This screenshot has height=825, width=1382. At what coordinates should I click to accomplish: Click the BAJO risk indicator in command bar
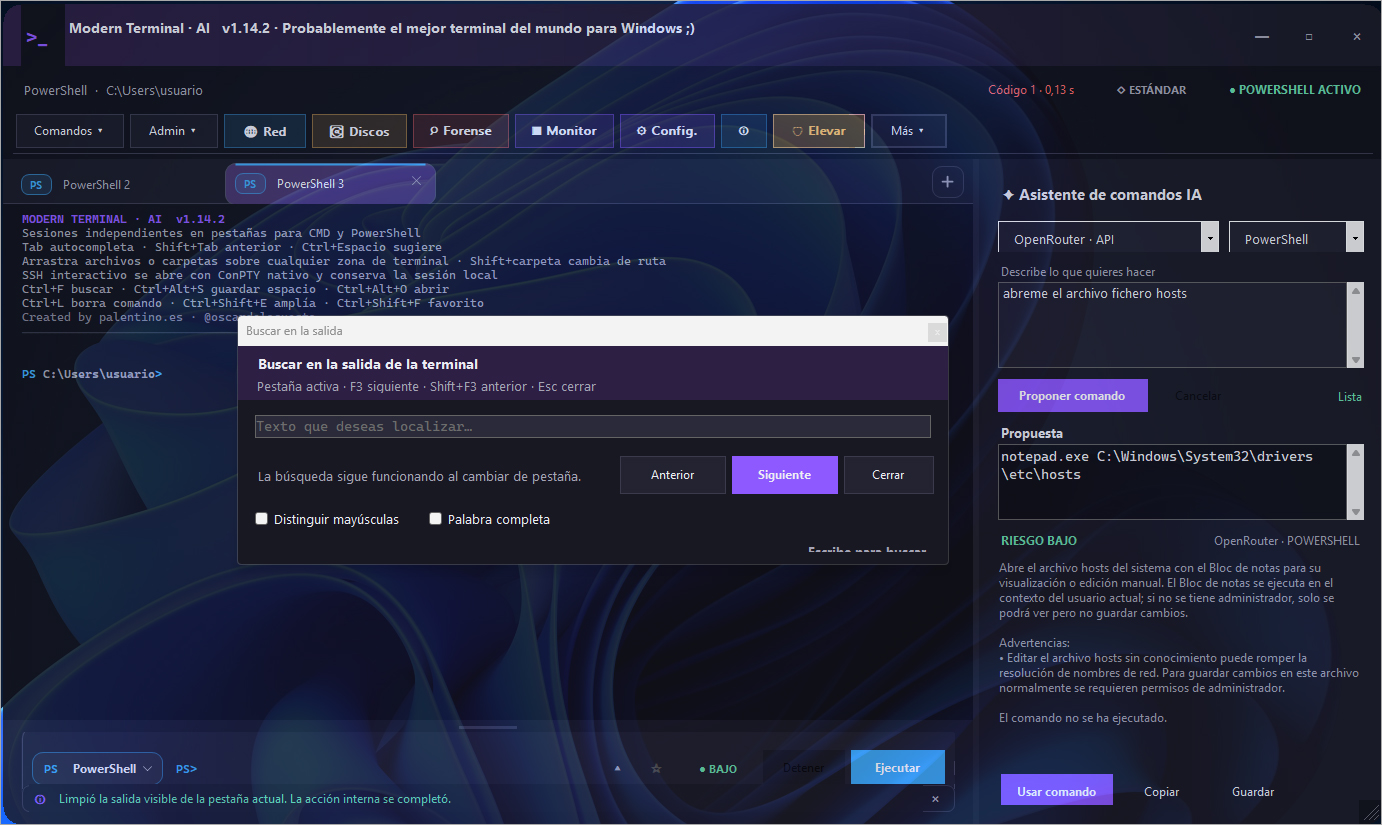click(x=718, y=769)
